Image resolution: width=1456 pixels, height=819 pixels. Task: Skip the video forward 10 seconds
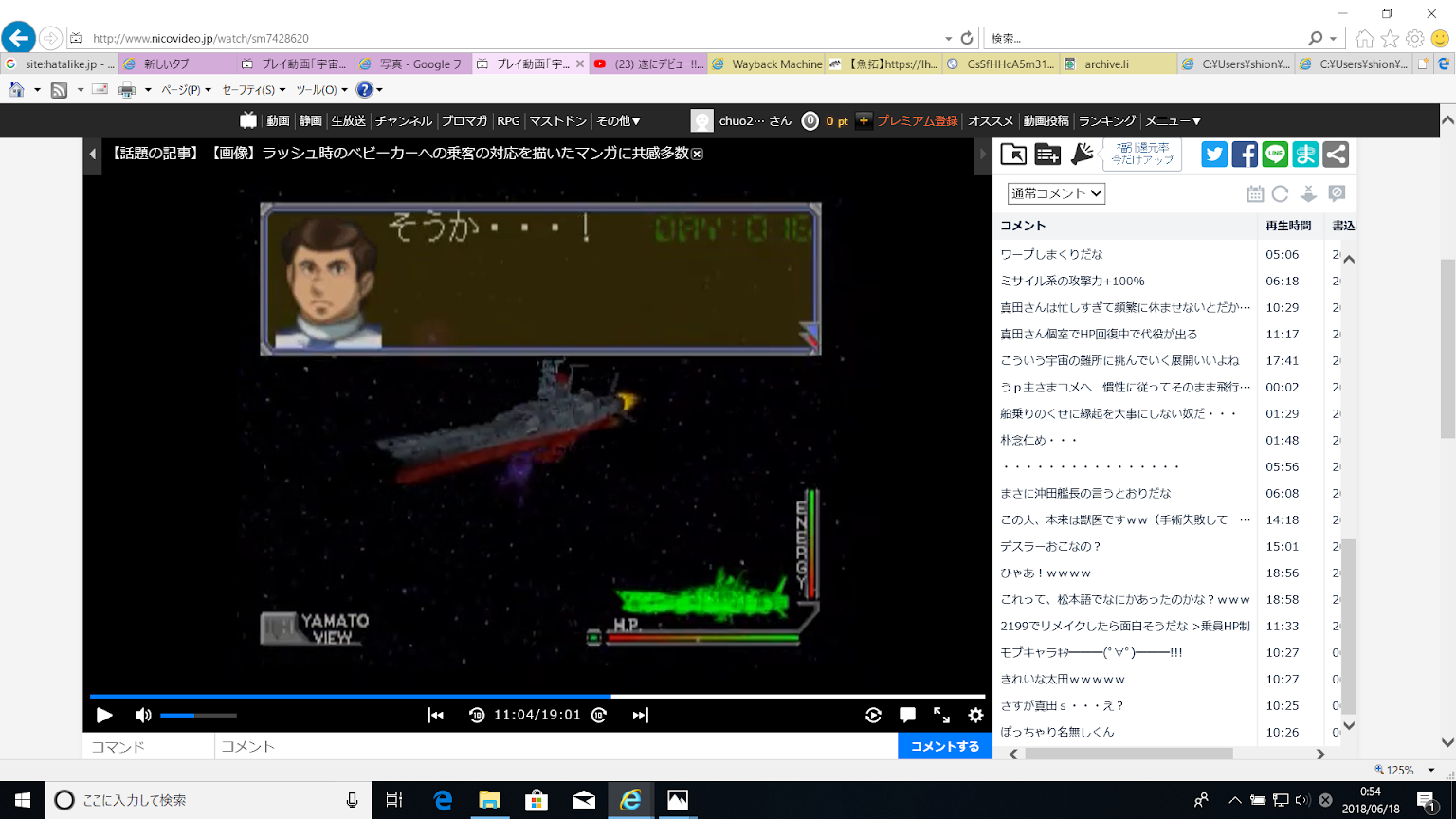[599, 715]
